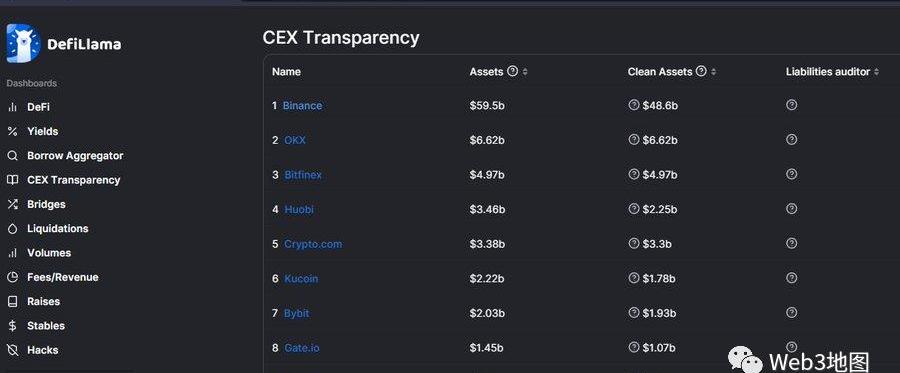Open the Bridges shuffle icon

coord(13,204)
